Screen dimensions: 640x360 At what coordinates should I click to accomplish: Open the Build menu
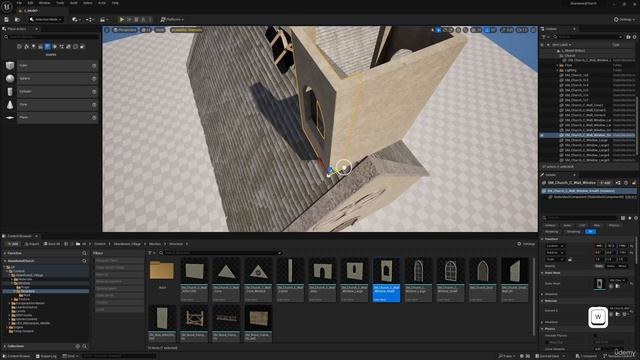[x=73, y=3]
